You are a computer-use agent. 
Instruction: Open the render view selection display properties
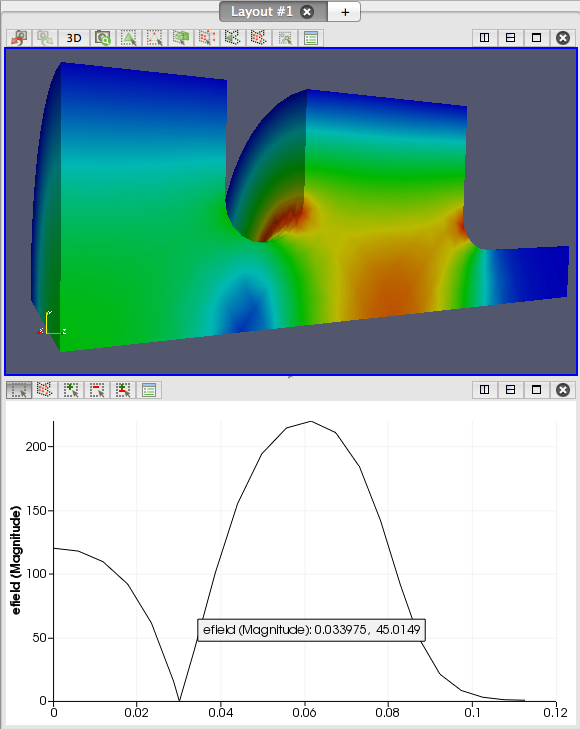tap(311, 38)
